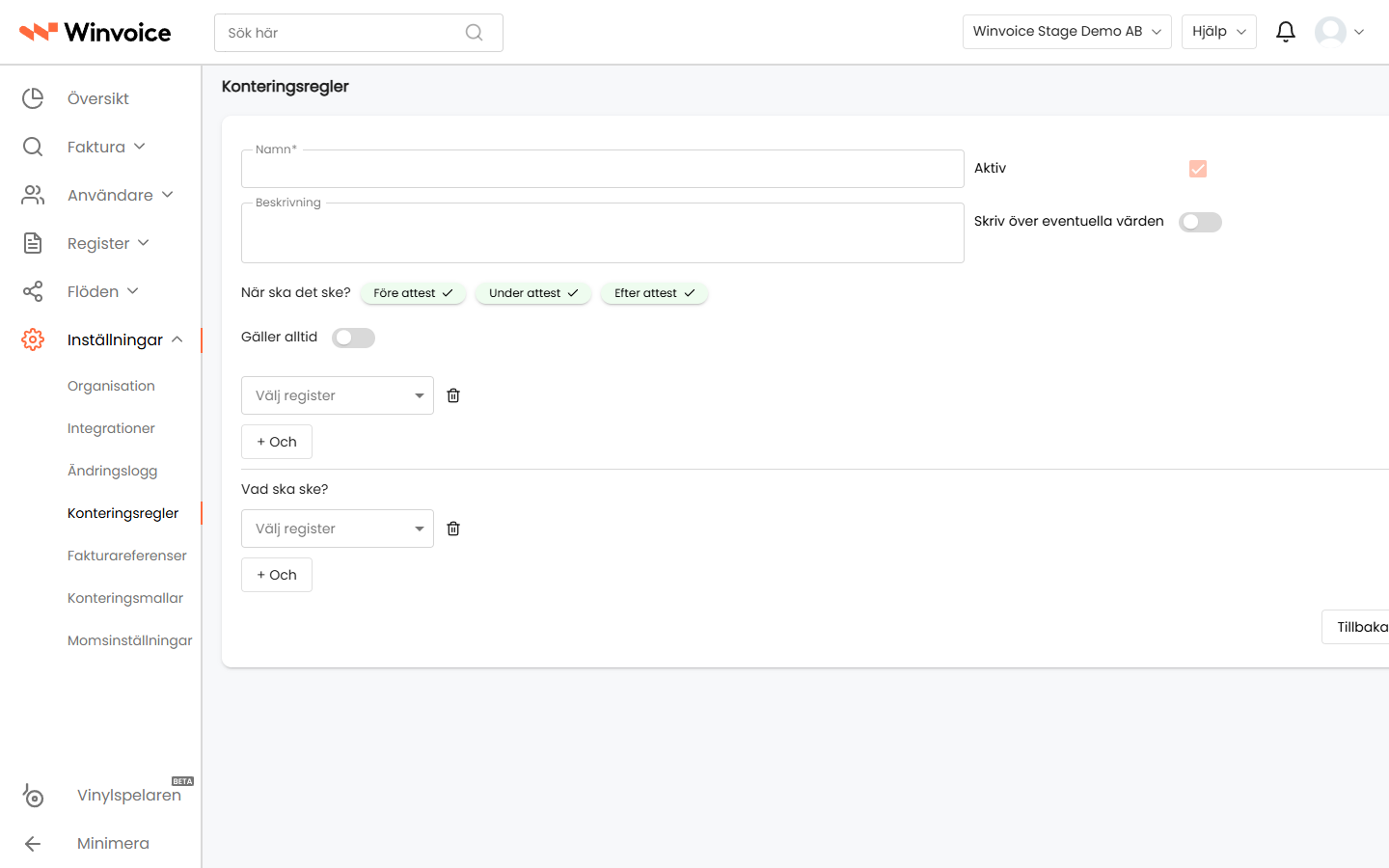Screen dimensions: 1389x868
Task: Click the Översikt pie chart icon
Action: (x=33, y=98)
